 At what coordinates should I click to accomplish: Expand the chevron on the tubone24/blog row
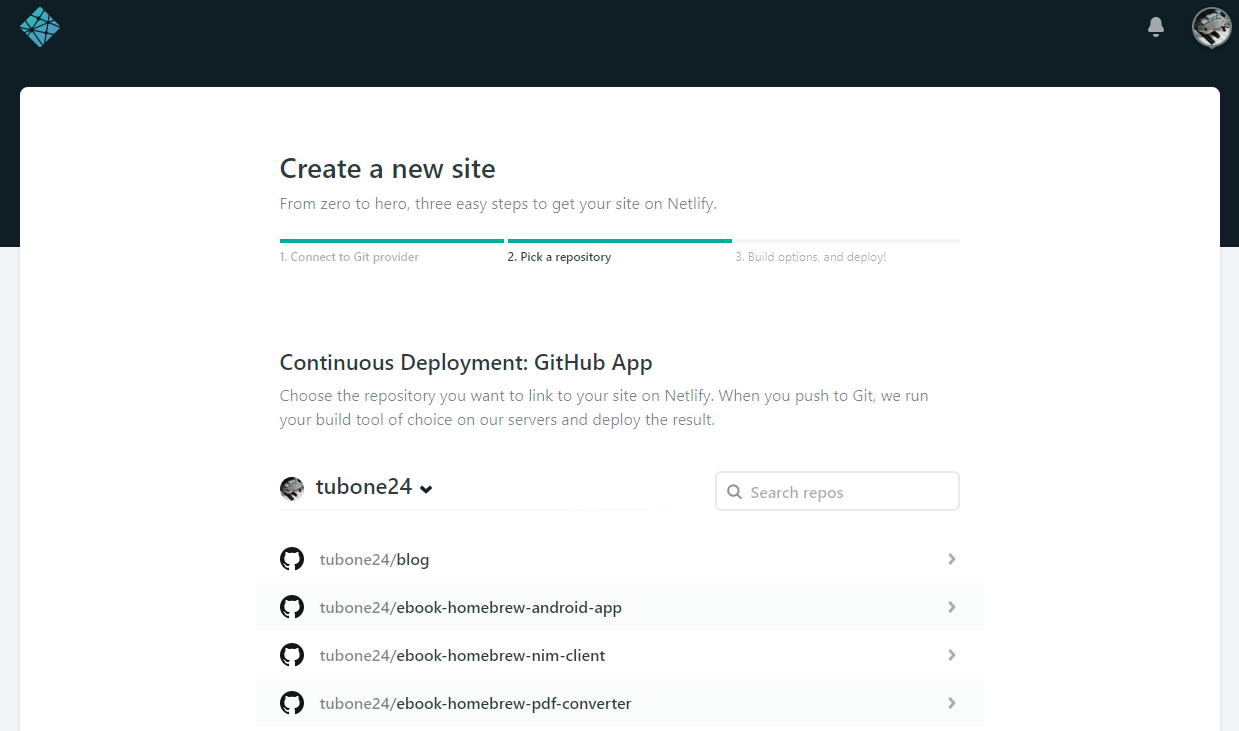click(x=951, y=559)
